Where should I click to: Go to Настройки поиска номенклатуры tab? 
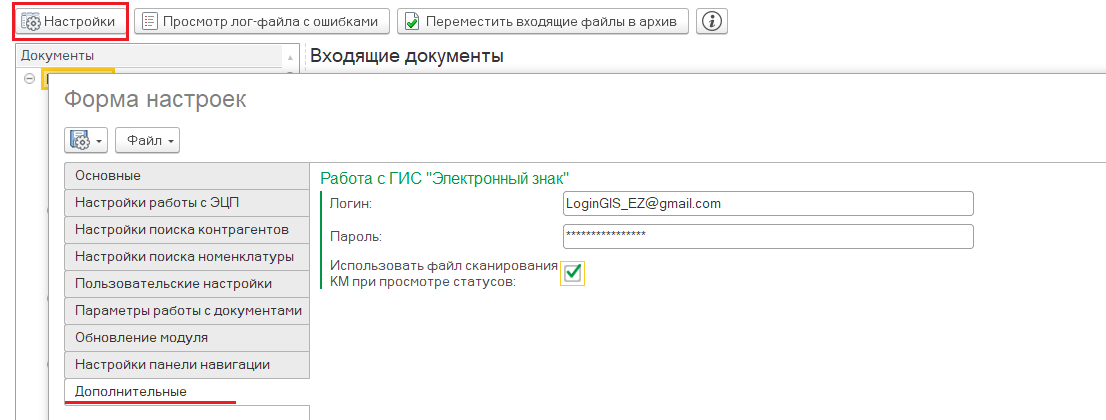(x=184, y=257)
